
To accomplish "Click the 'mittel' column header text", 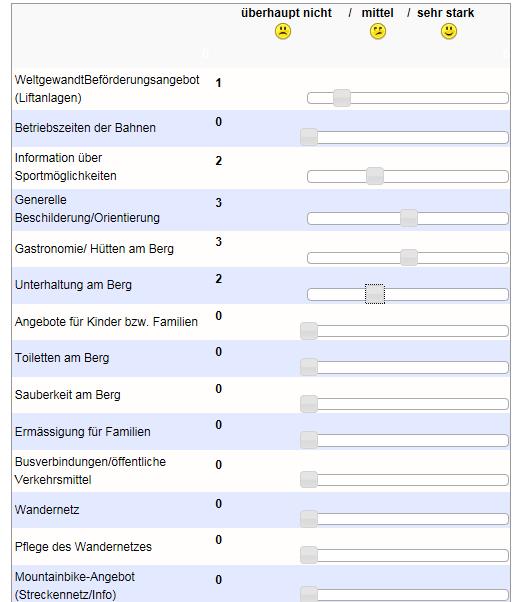I will point(377,13).
